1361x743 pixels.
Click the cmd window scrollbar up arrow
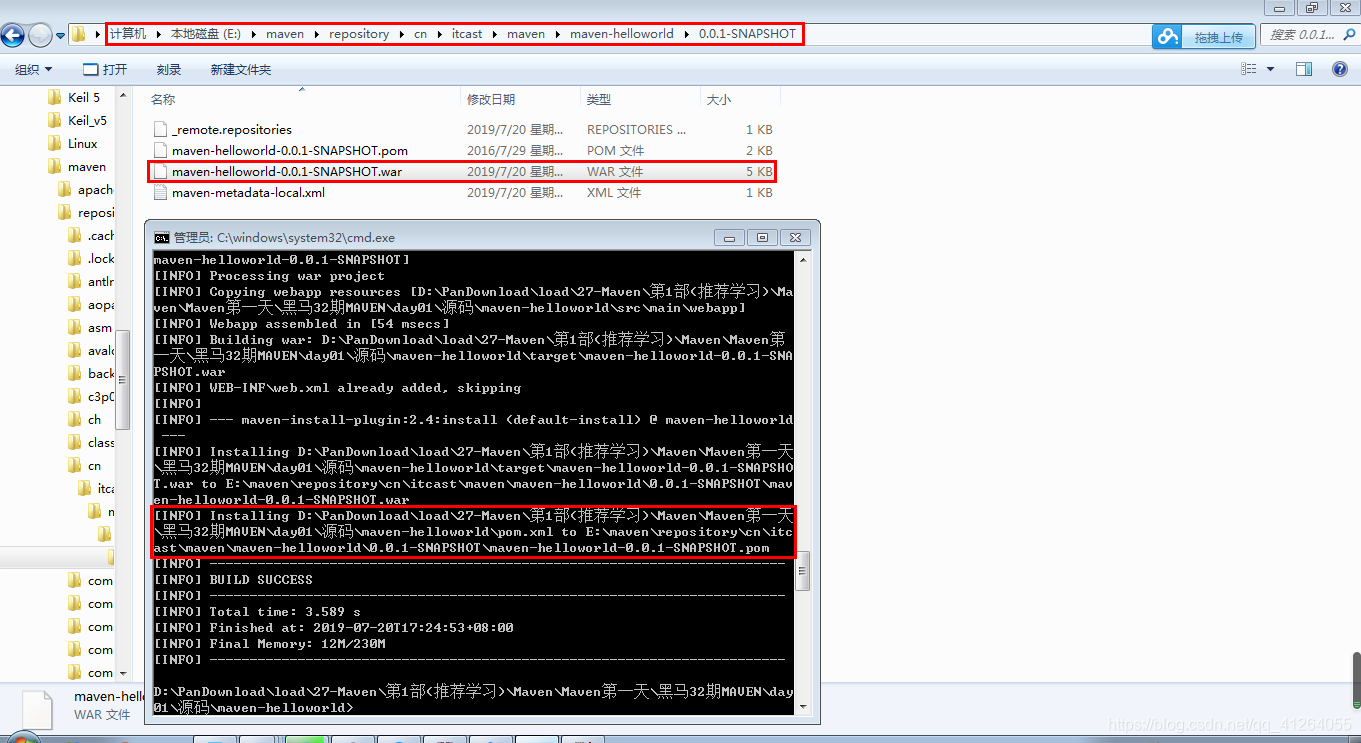pos(802,260)
